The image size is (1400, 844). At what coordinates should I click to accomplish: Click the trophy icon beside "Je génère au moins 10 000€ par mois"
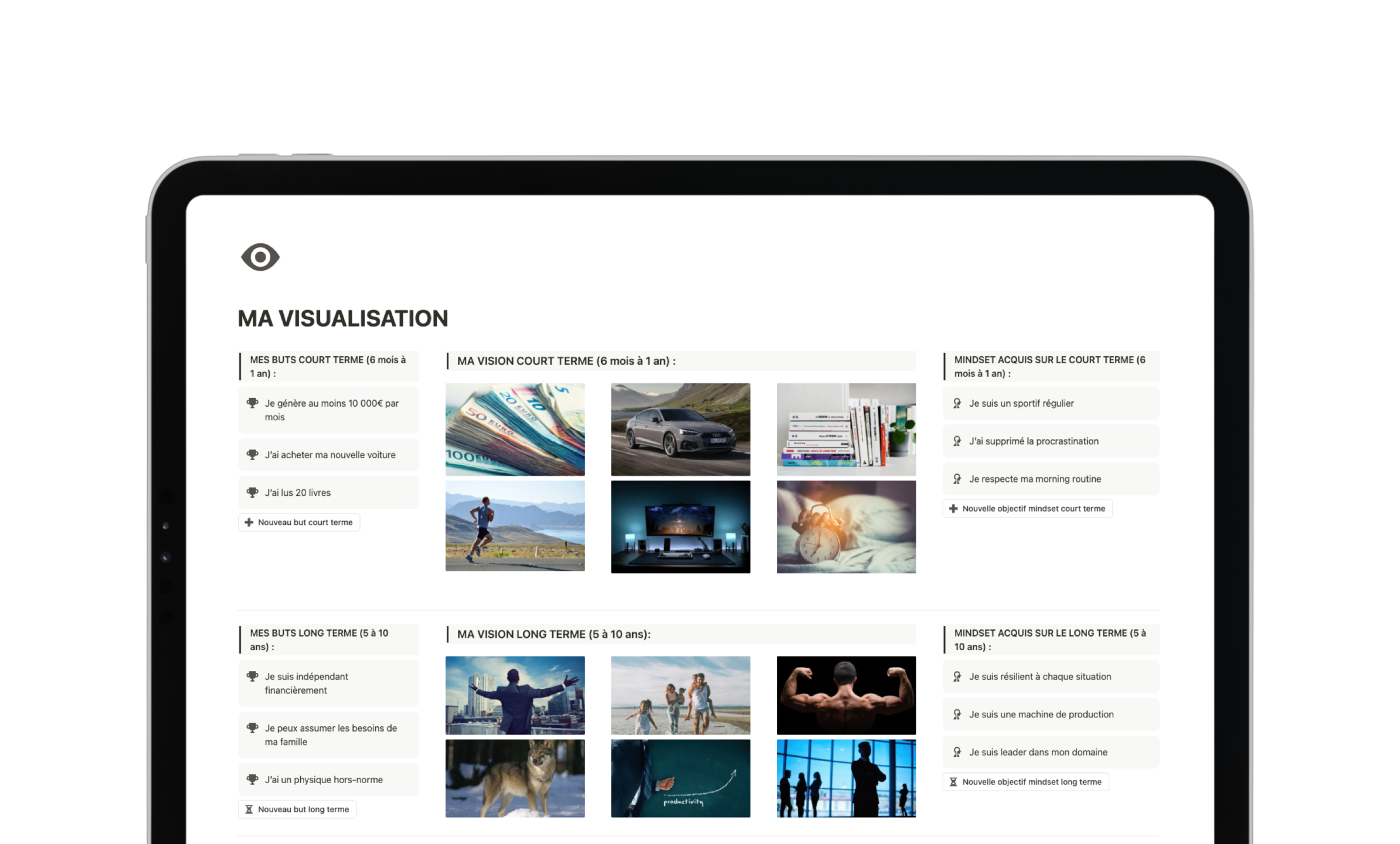tap(253, 403)
